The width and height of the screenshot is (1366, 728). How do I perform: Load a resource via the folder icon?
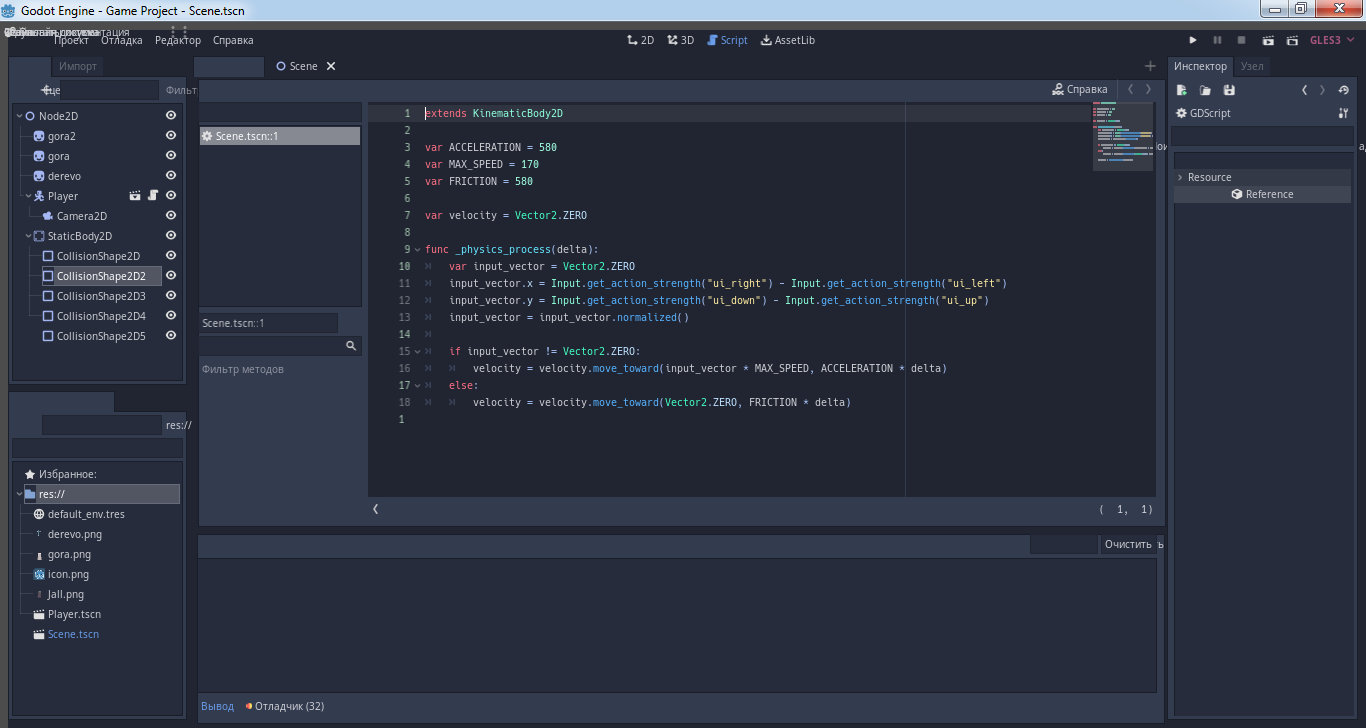[1204, 89]
